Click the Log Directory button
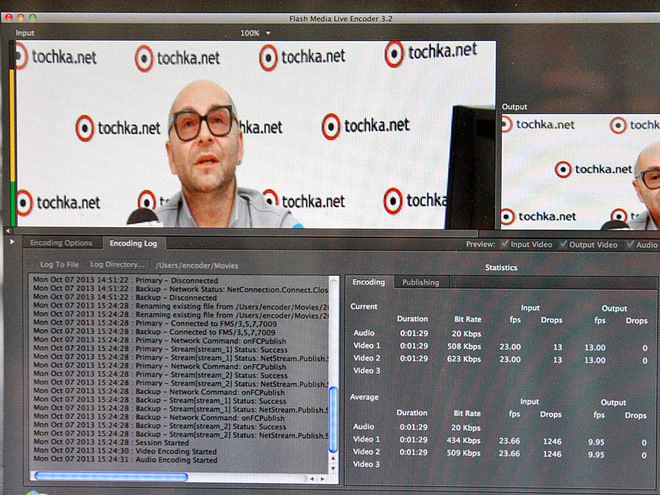Image resolution: width=660 pixels, height=495 pixels. tap(117, 264)
